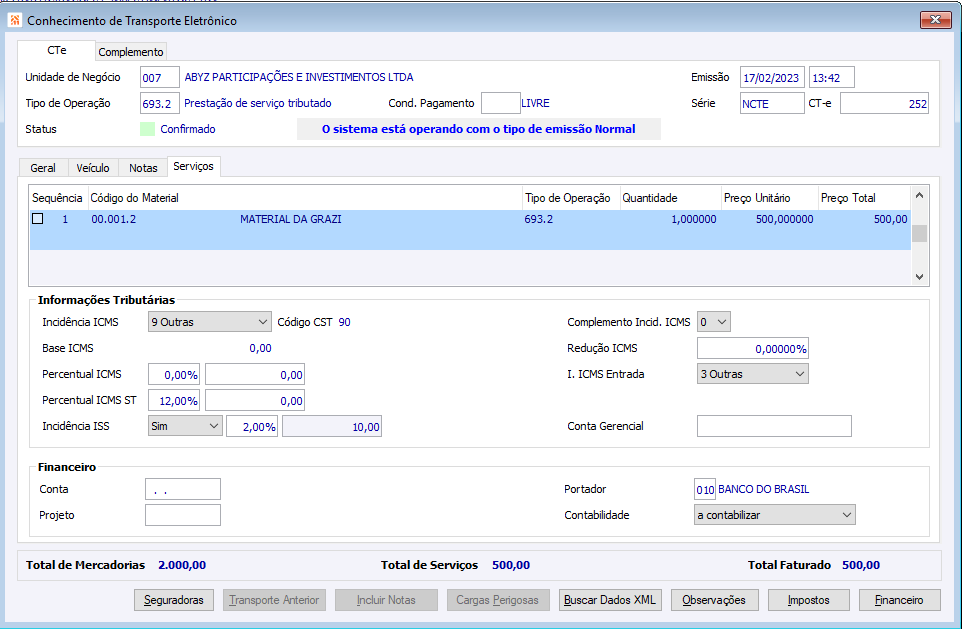This screenshot has width=962, height=629.
Task: Click the Financeiro button at bottom
Action: click(x=899, y=600)
